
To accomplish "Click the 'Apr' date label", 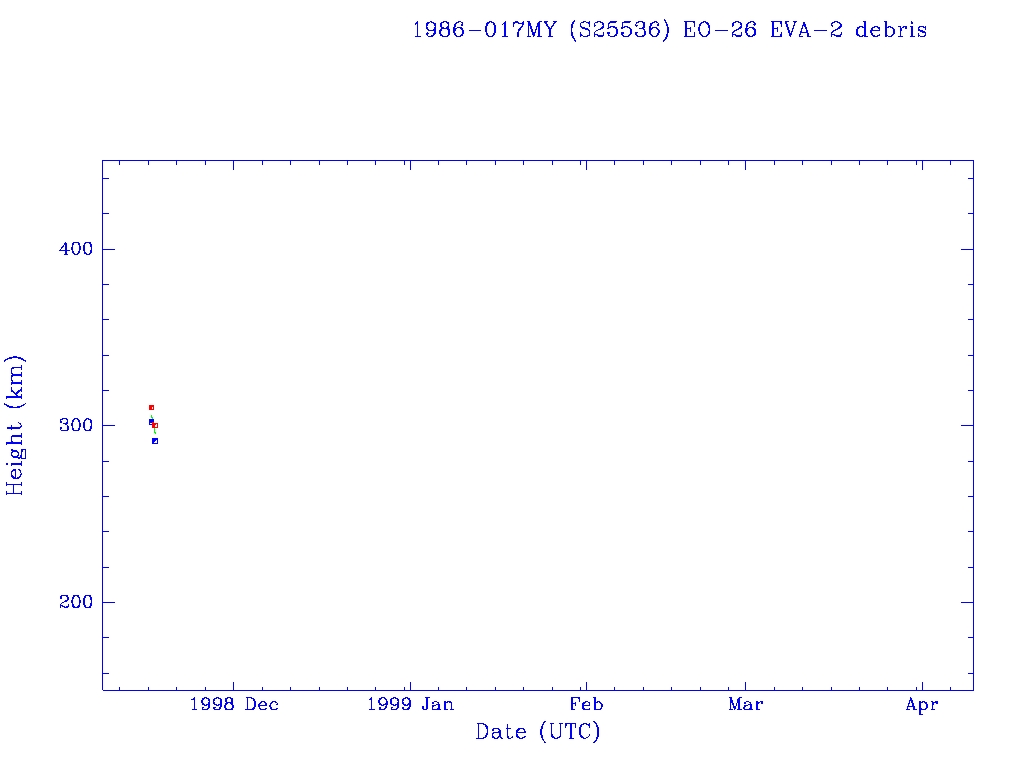I will coord(921,705).
